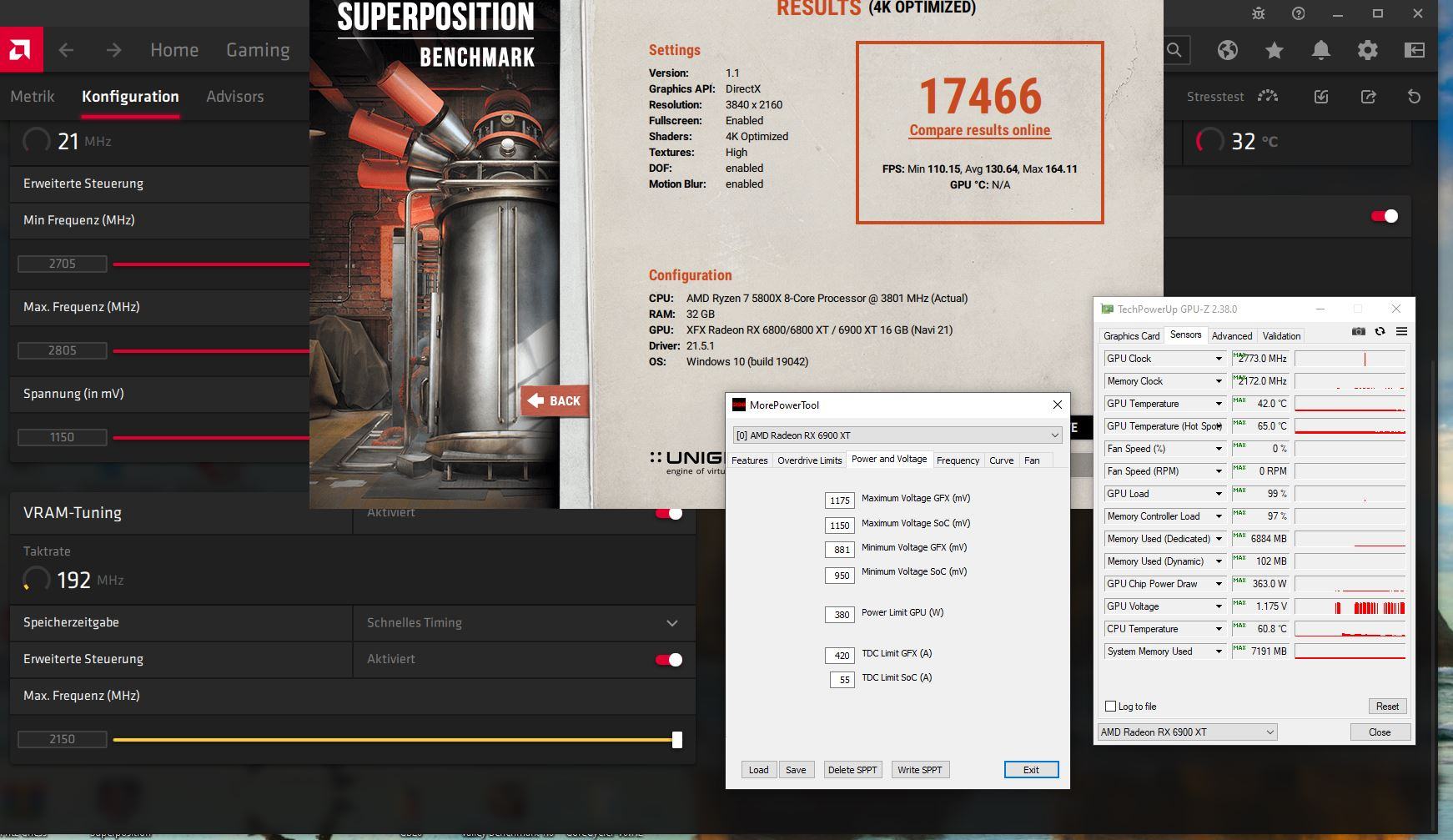This screenshot has height=840, width=1453.
Task: Click the Power Limit GPU (W) input field
Action: coord(840,615)
